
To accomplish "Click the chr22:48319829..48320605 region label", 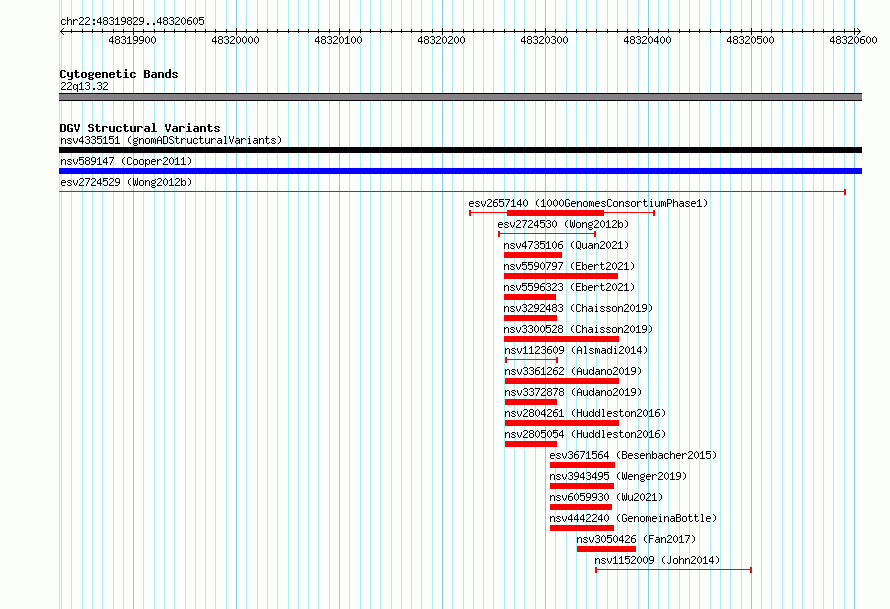I will coord(132,21).
